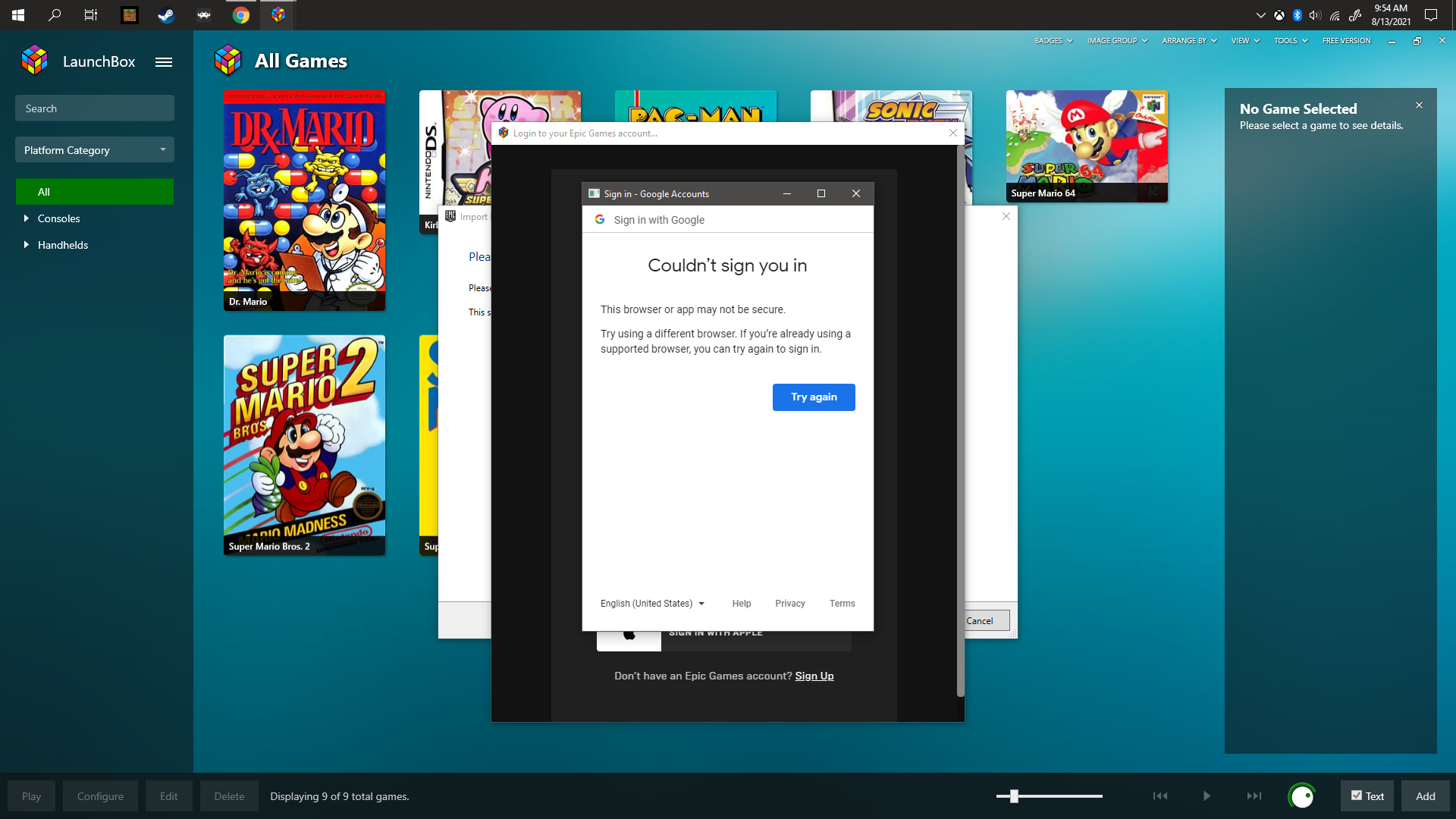Adjust the image size slider handle
The height and width of the screenshot is (819, 1456).
pos(1014,796)
